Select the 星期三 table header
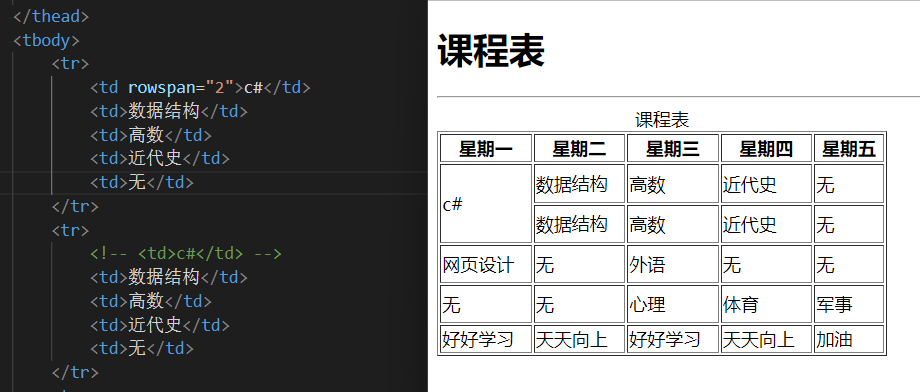Screen dimensions: 920x392 pyautogui.click(x=673, y=148)
